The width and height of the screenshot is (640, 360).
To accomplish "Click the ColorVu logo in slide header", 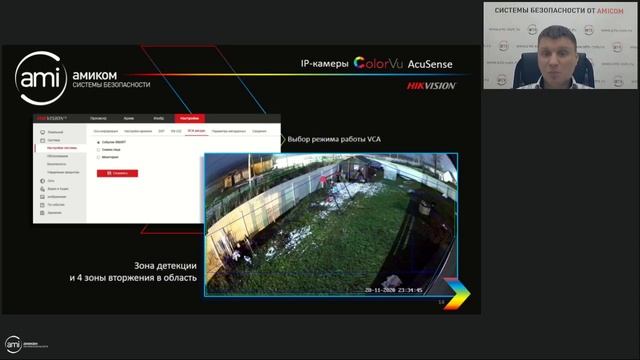I will (378, 63).
